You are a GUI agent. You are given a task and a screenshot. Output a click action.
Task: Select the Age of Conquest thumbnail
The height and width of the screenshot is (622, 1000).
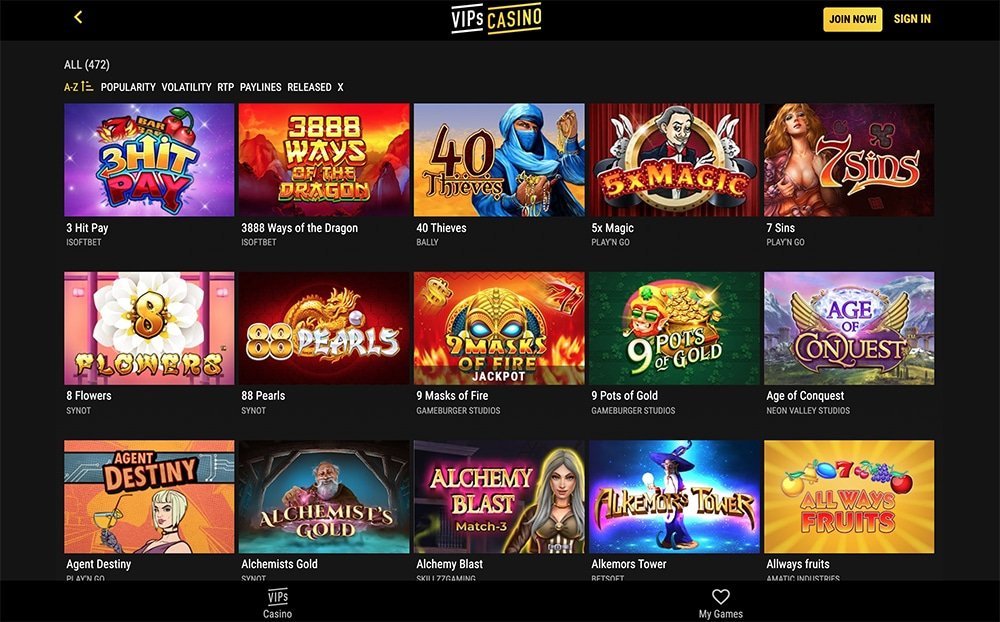point(849,328)
